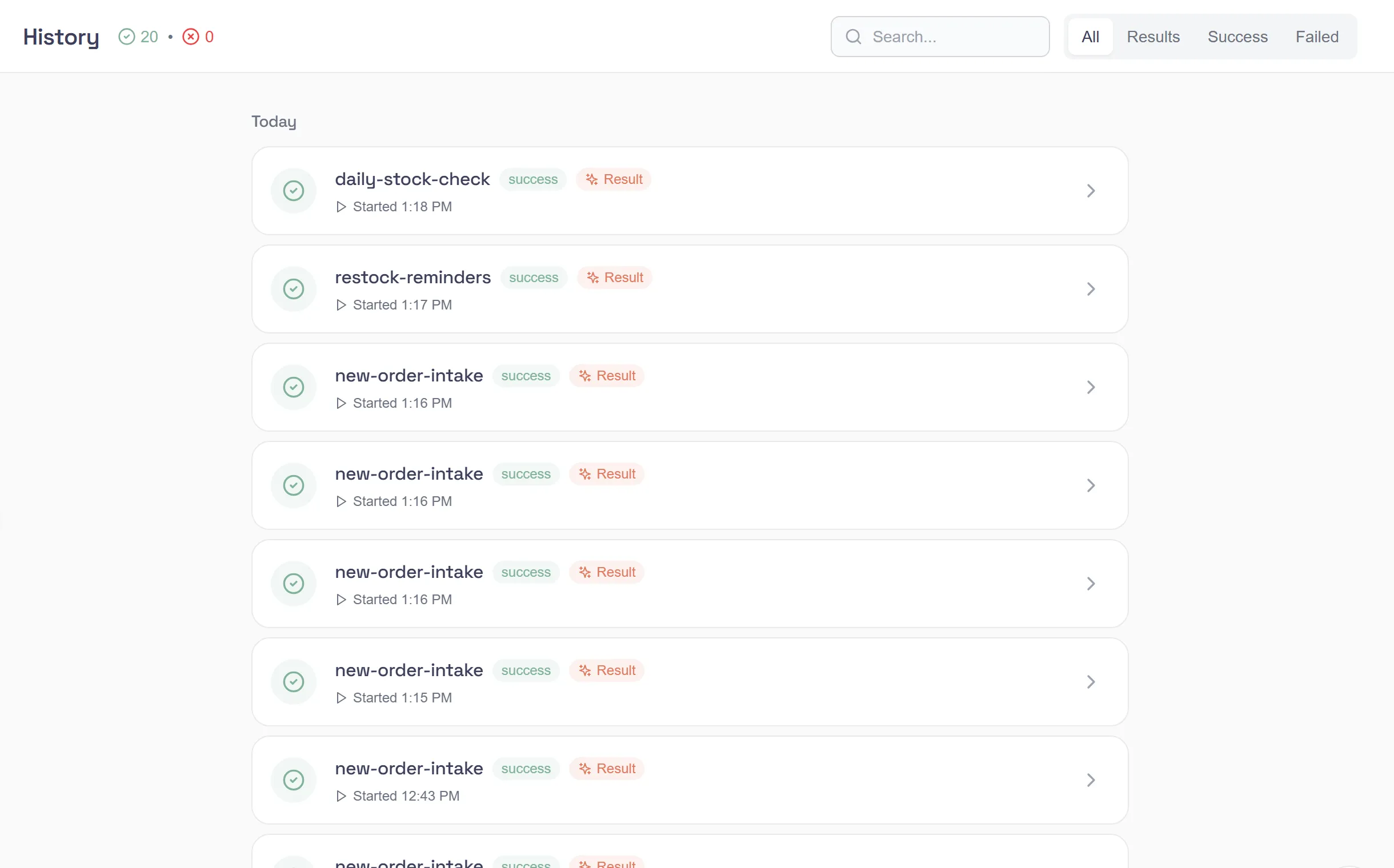
Task: Click the Today date group label
Action: click(x=274, y=122)
